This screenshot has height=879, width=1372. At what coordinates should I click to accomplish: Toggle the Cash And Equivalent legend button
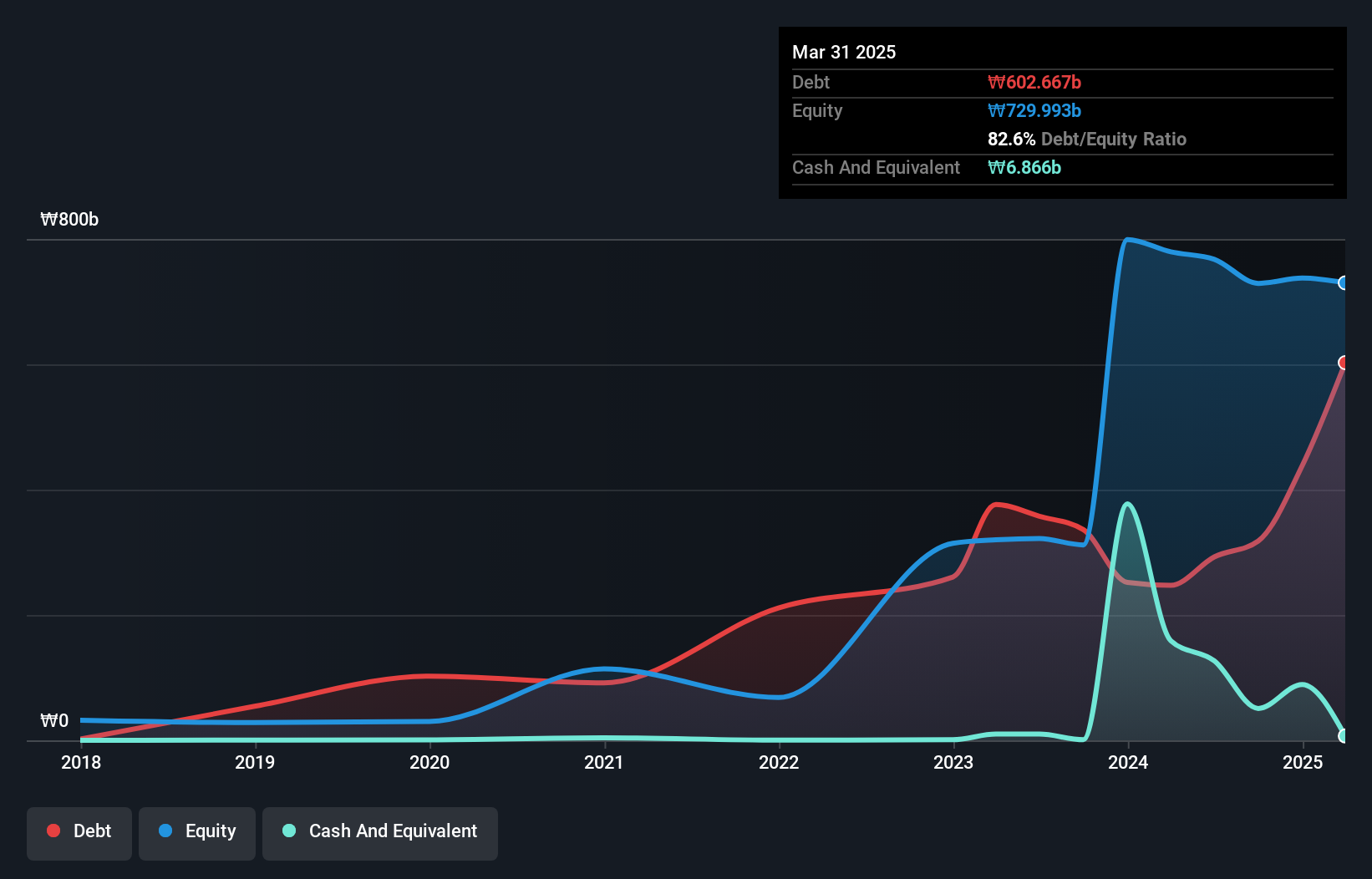coord(380,833)
